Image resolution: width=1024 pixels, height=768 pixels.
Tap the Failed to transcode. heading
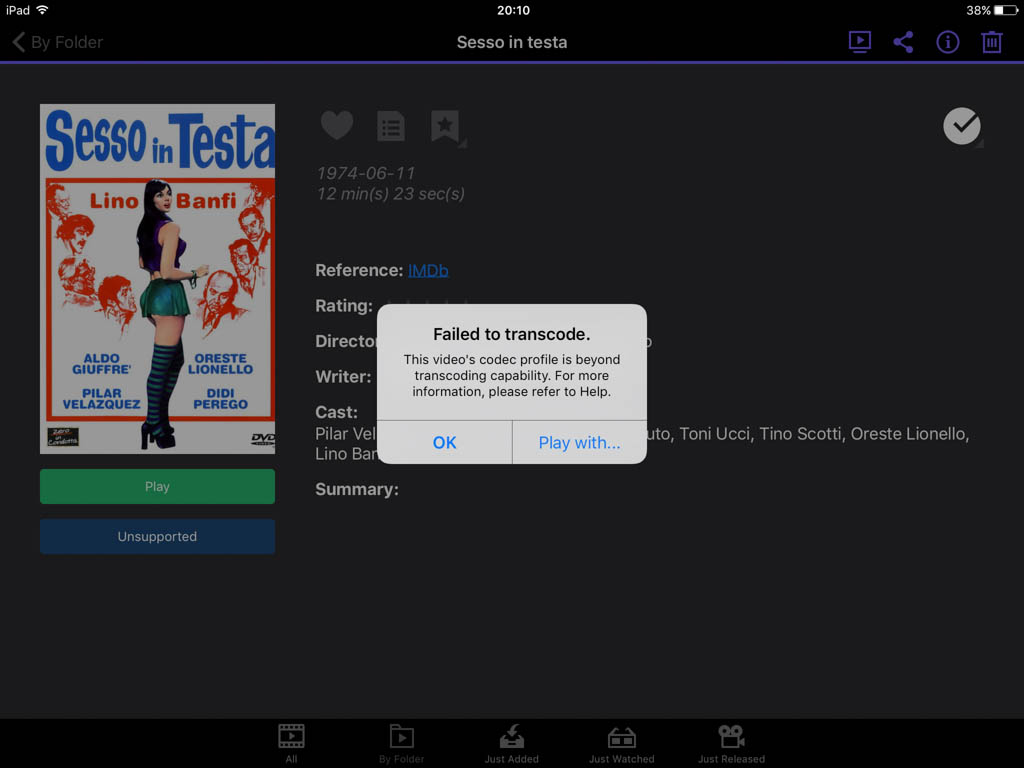tap(511, 334)
